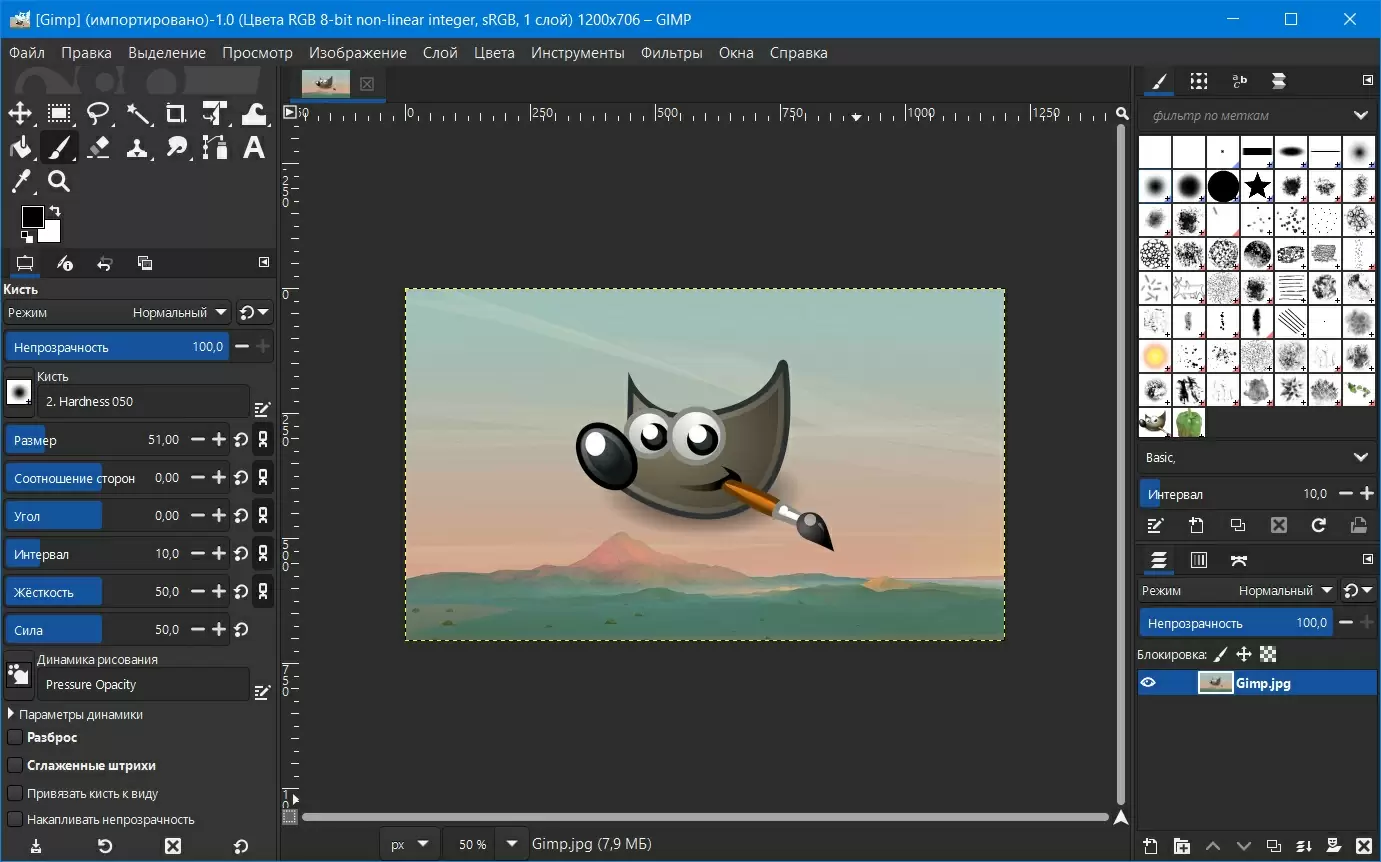Select the green pepper brush thumbnail

click(1190, 422)
